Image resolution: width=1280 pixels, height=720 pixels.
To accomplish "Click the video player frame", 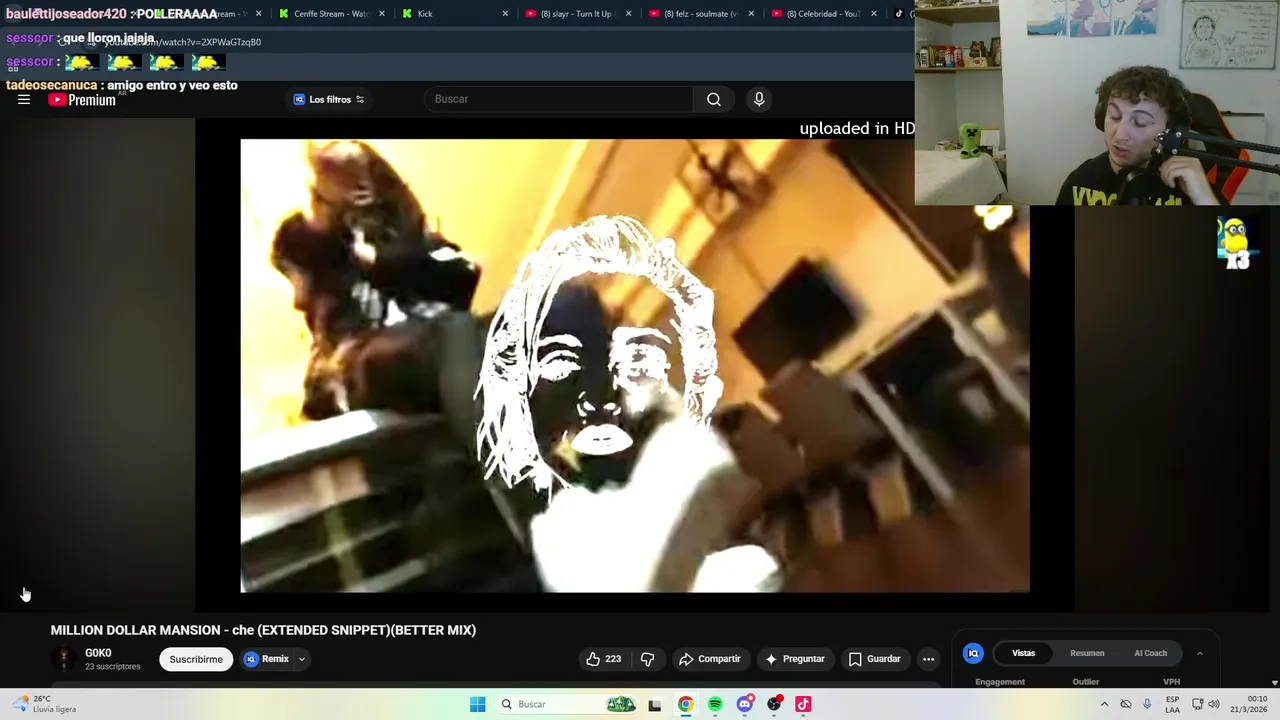I will coord(635,366).
